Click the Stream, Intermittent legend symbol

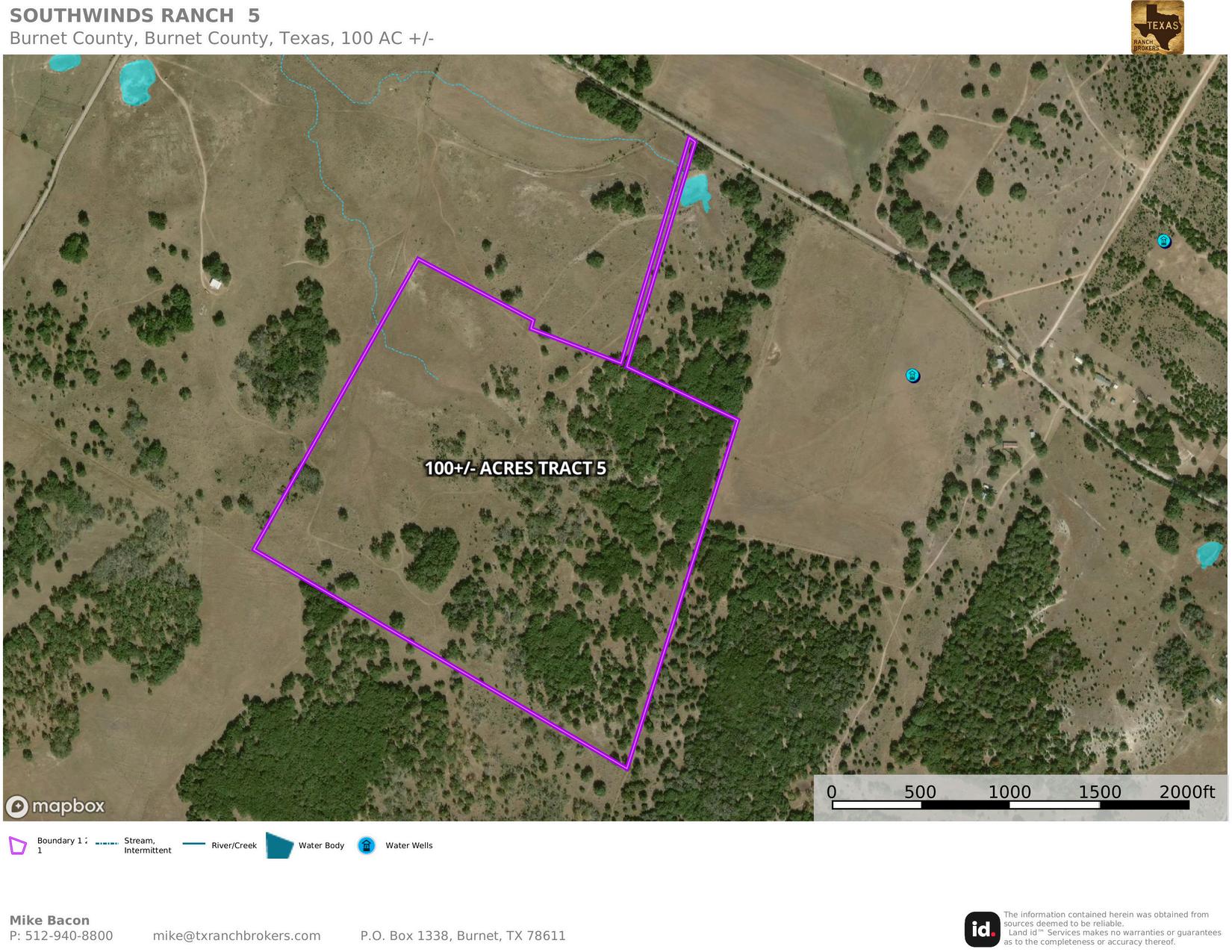(x=107, y=844)
